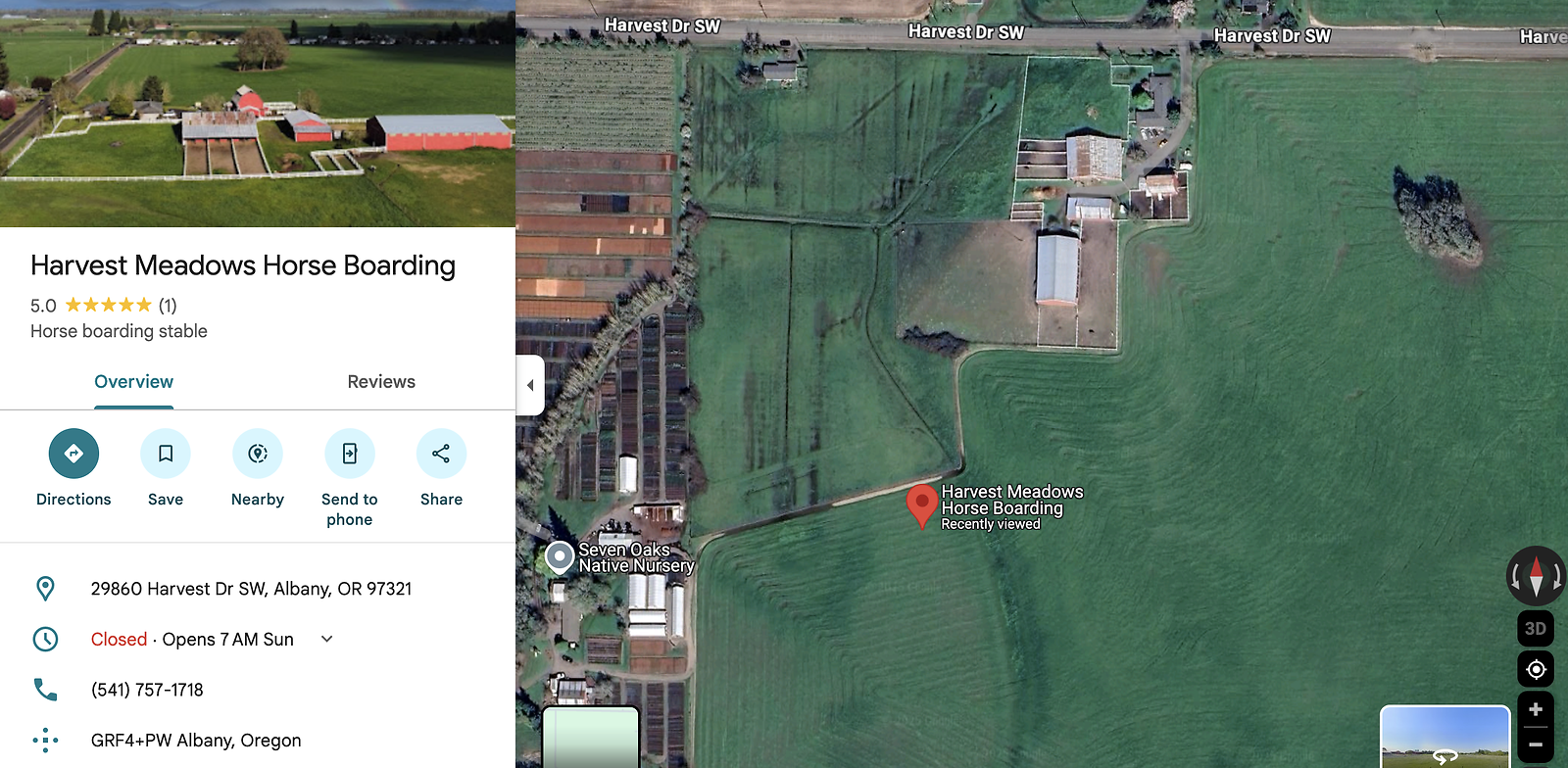Toggle the 3D map view
The height and width of the screenshot is (768, 1568).
(1536, 628)
